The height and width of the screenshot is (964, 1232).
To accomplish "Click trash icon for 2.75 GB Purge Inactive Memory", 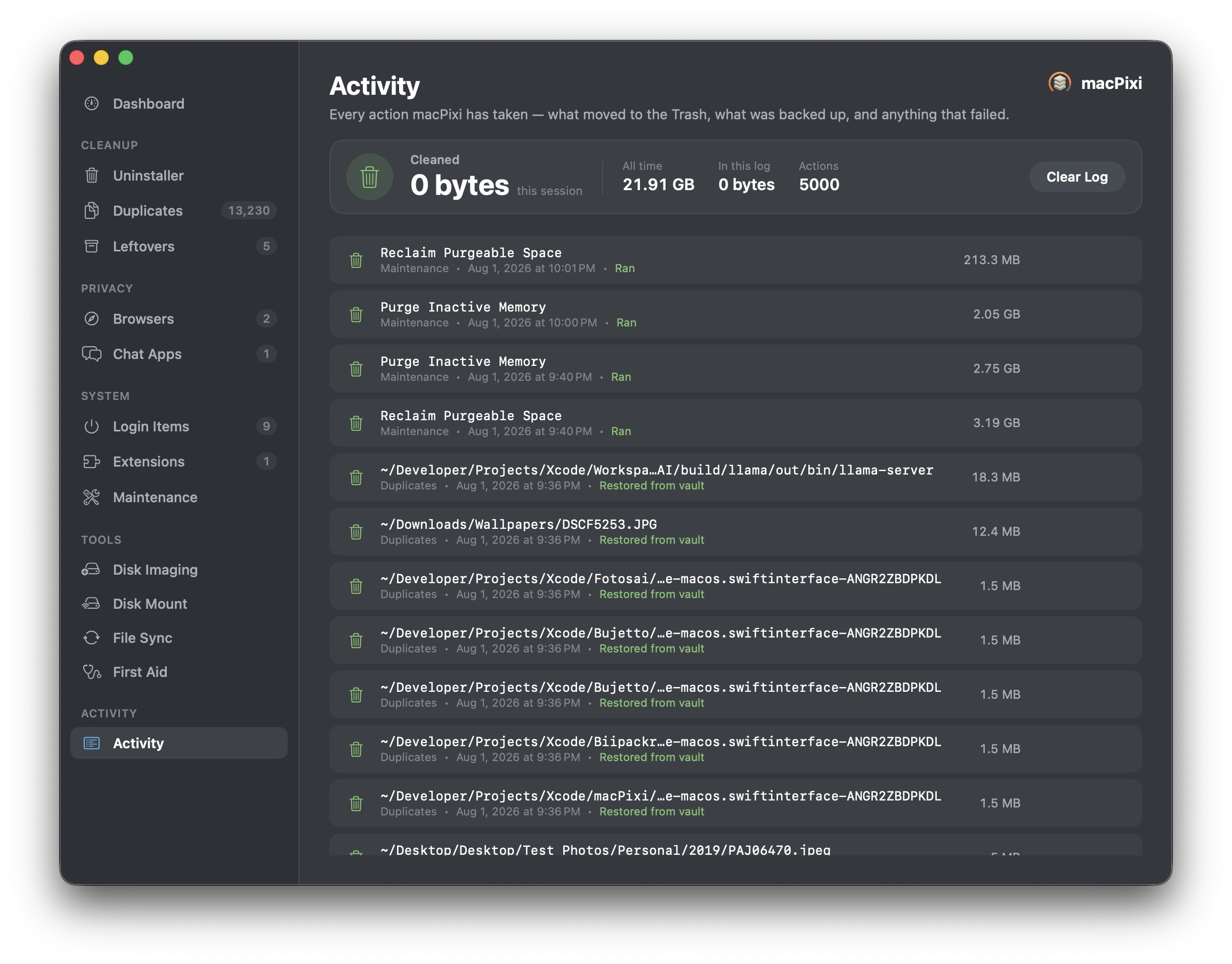I will [356, 369].
